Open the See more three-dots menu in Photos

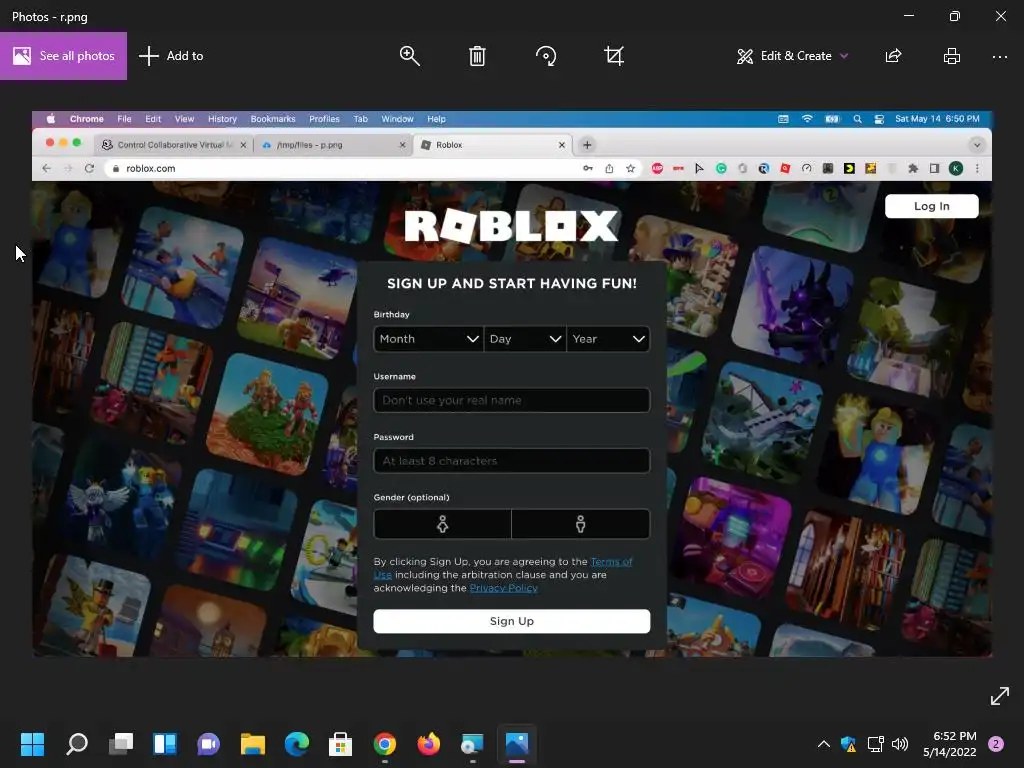[1000, 57]
